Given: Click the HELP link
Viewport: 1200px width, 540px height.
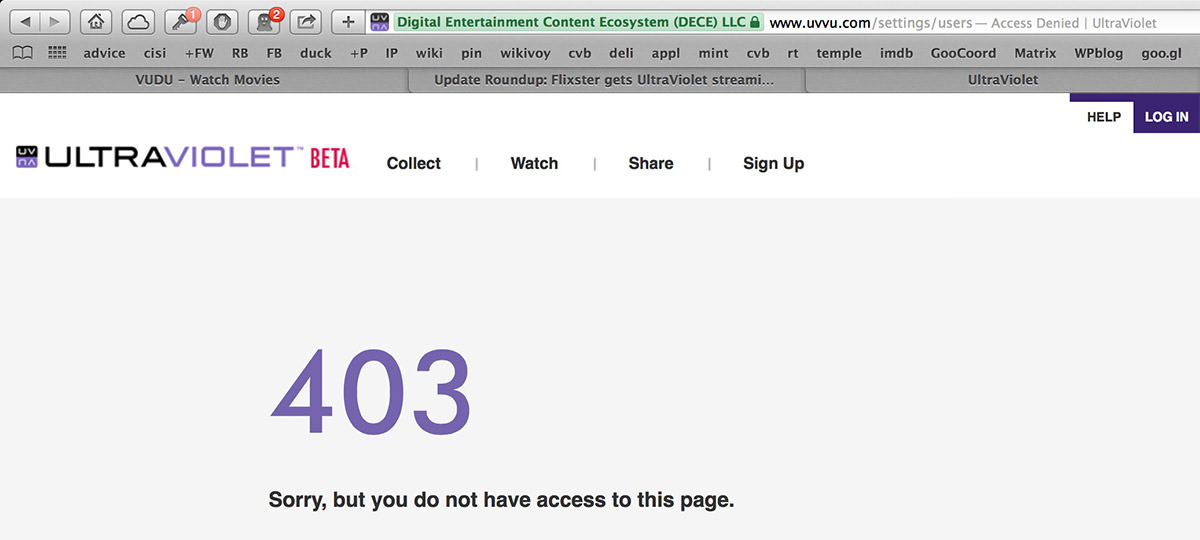Looking at the screenshot, I should 1104,117.
